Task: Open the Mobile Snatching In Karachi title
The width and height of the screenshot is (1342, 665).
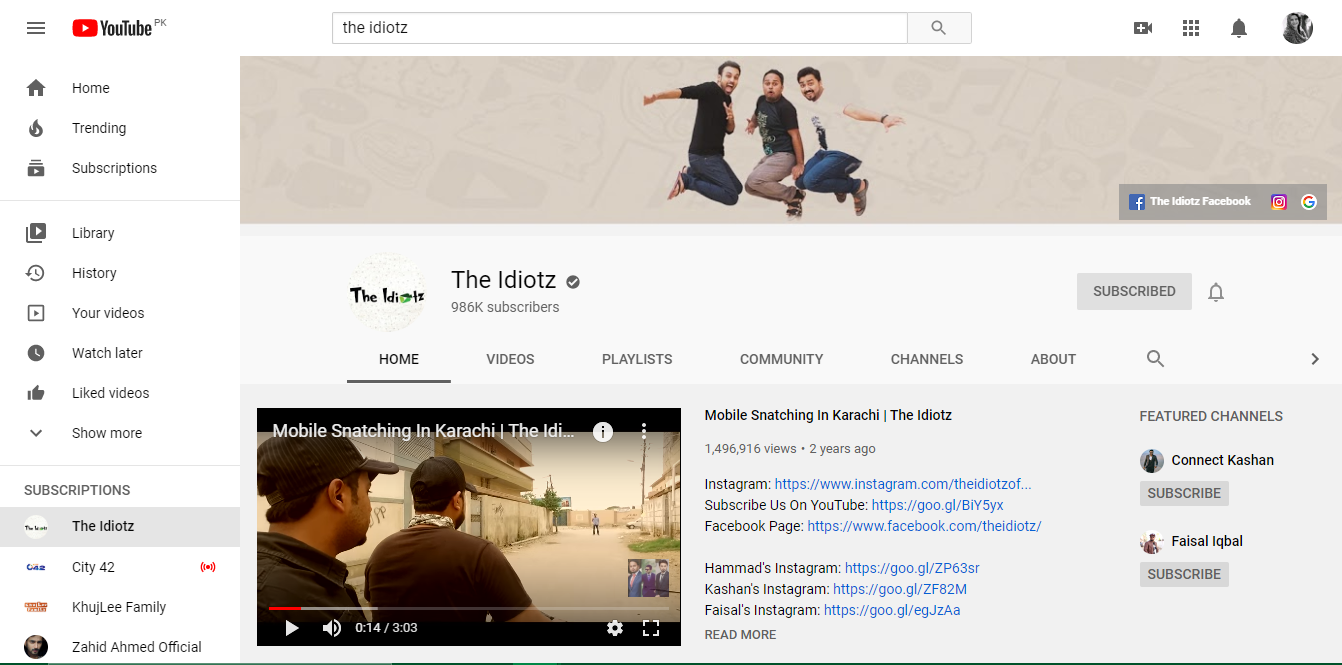Action: coord(828,415)
